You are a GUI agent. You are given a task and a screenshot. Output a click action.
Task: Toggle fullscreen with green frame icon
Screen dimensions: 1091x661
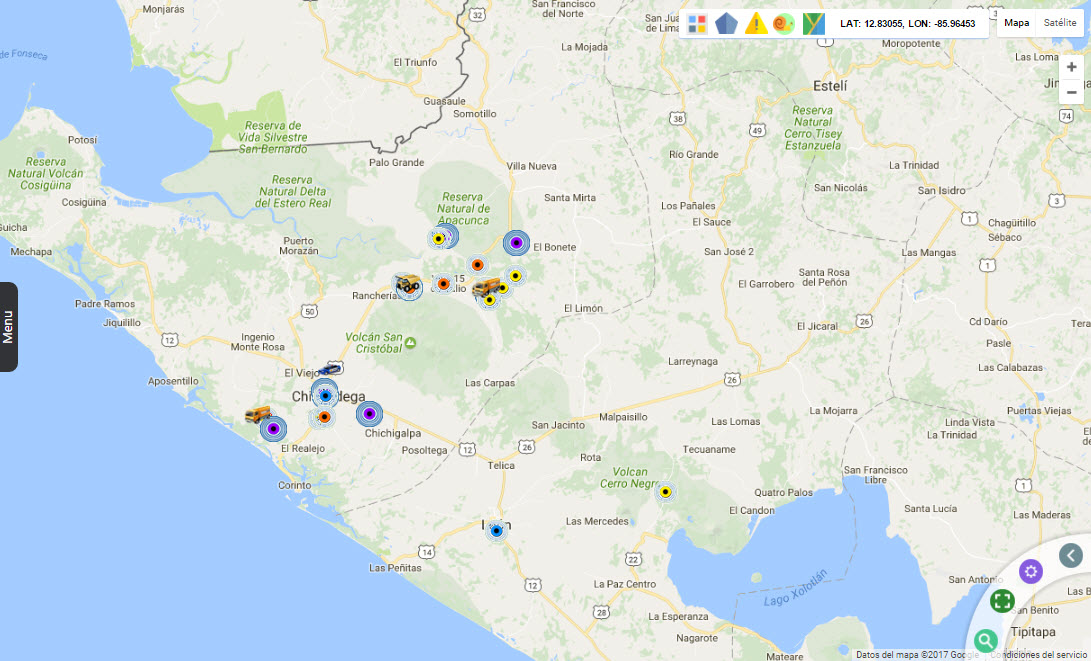1002,600
